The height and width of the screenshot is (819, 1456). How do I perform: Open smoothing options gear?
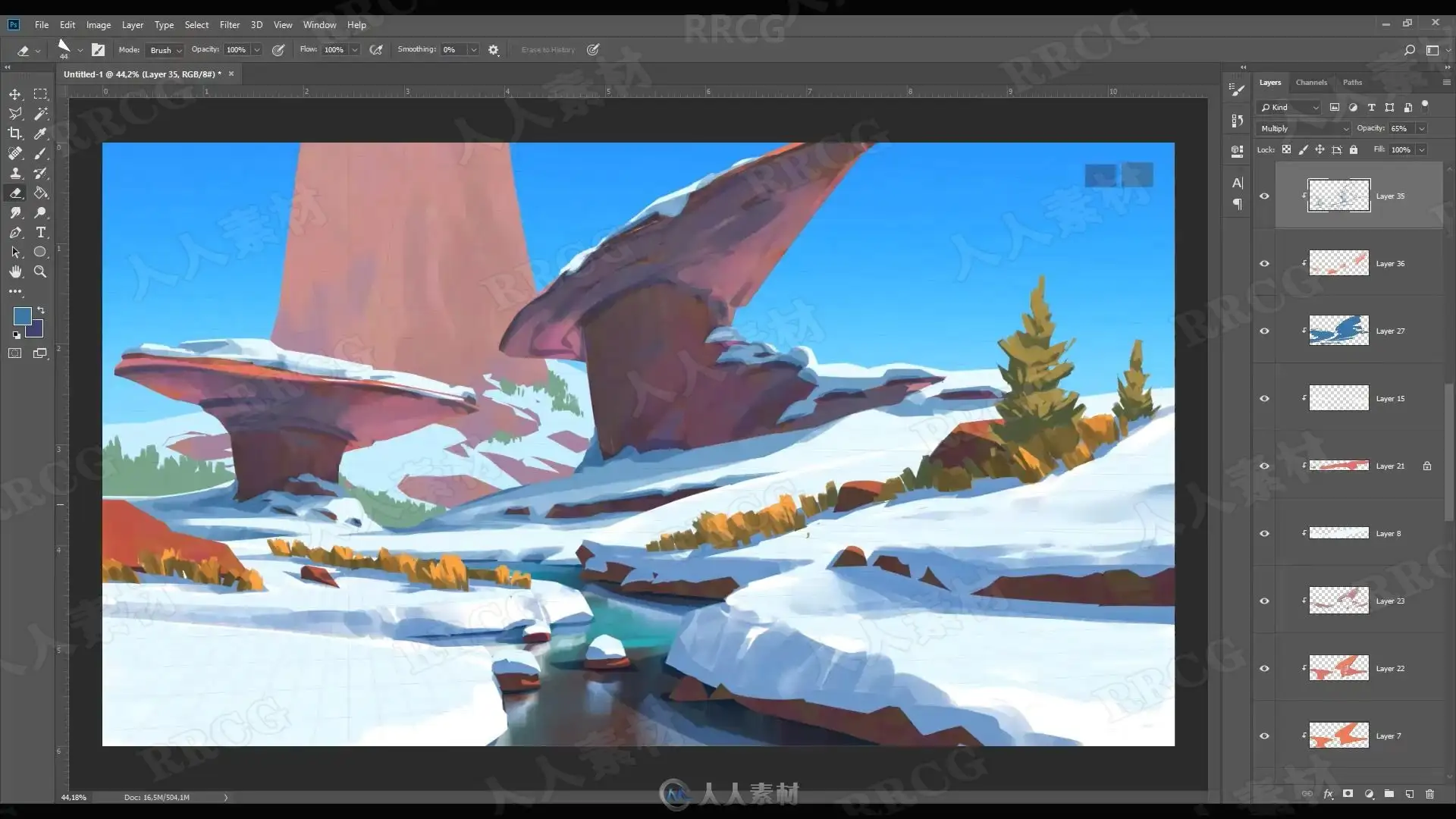click(494, 50)
